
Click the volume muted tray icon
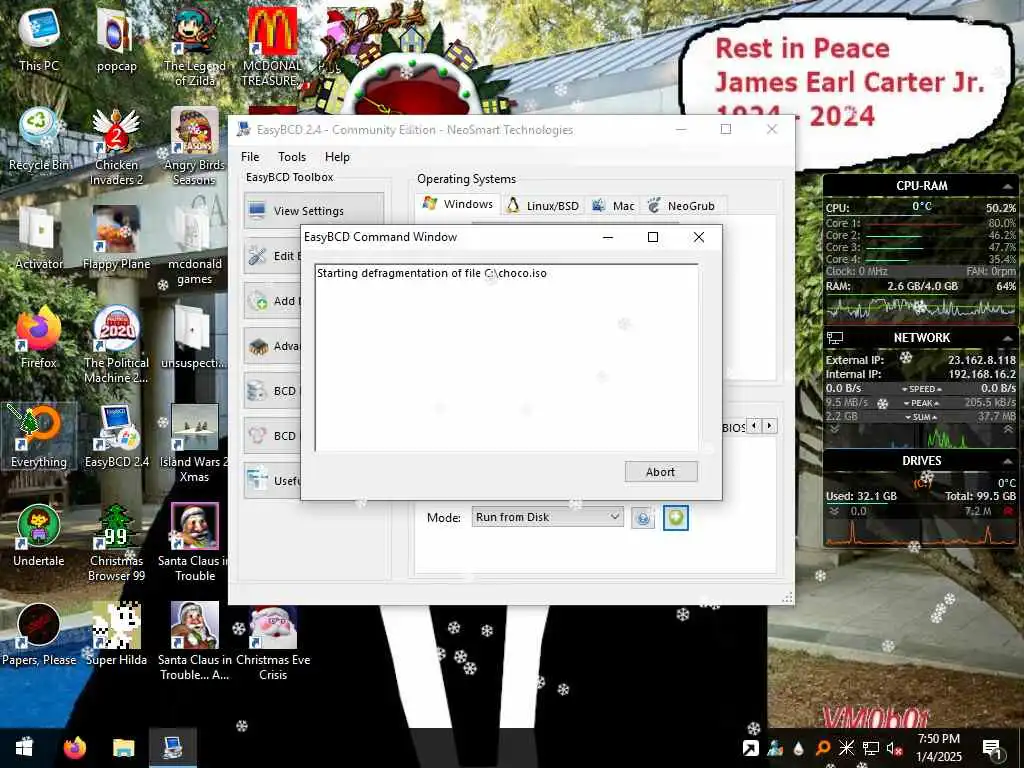pos(894,748)
